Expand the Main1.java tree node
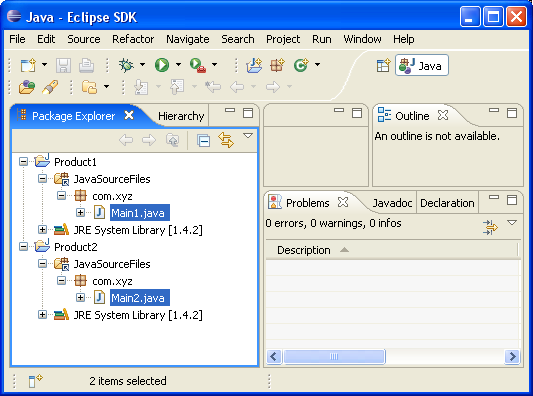533x396 pixels. (80, 213)
